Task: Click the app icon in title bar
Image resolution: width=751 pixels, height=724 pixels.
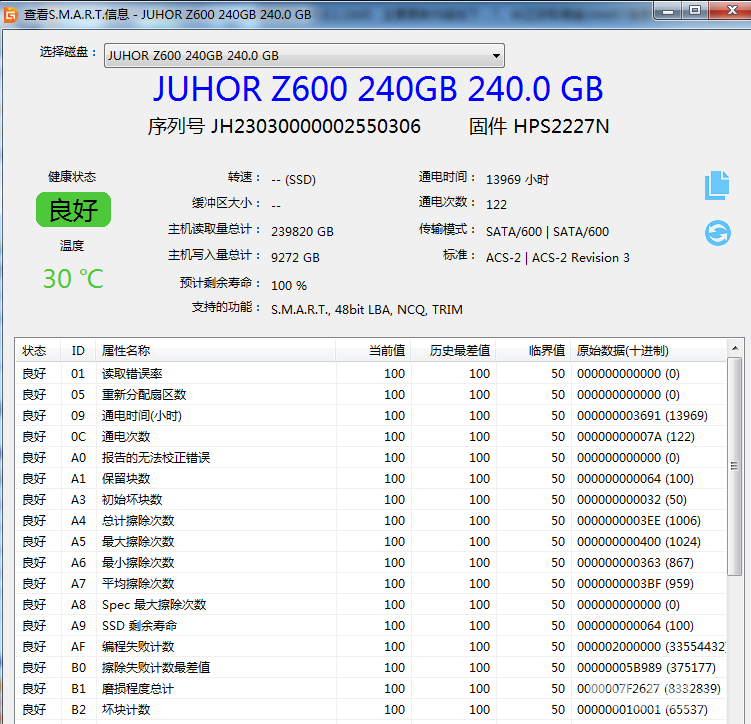Action: (10, 14)
